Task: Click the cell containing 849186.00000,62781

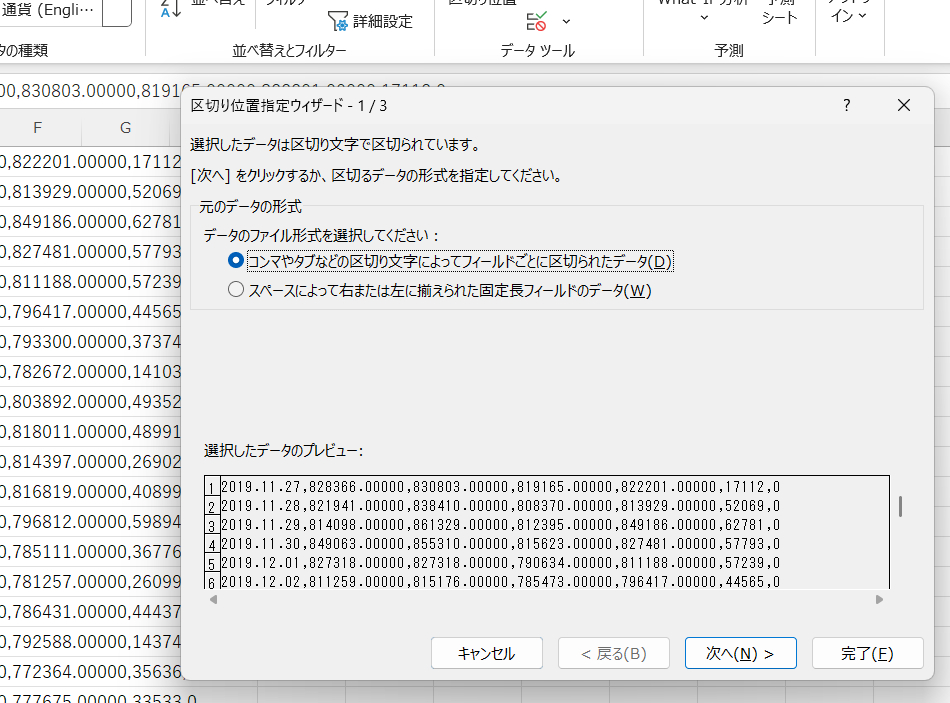Action: [x=91, y=222]
